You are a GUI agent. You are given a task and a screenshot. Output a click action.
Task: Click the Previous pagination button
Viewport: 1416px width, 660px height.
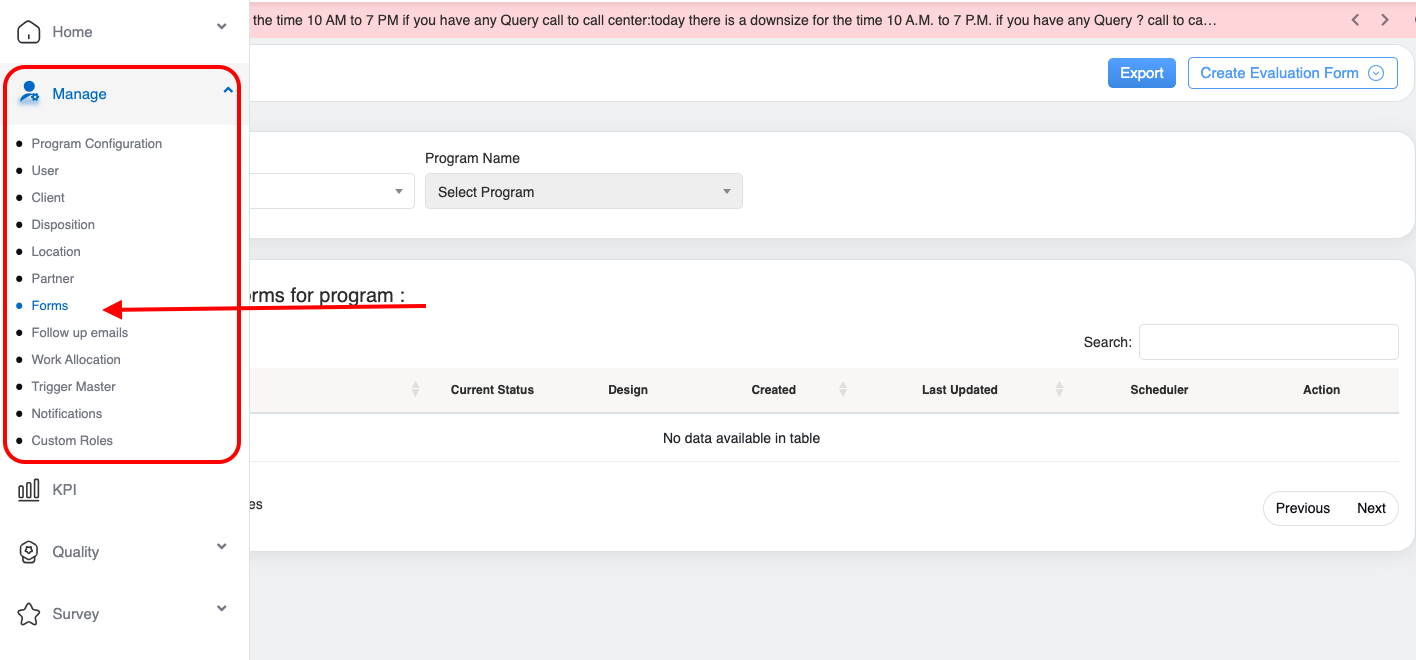pos(1302,508)
